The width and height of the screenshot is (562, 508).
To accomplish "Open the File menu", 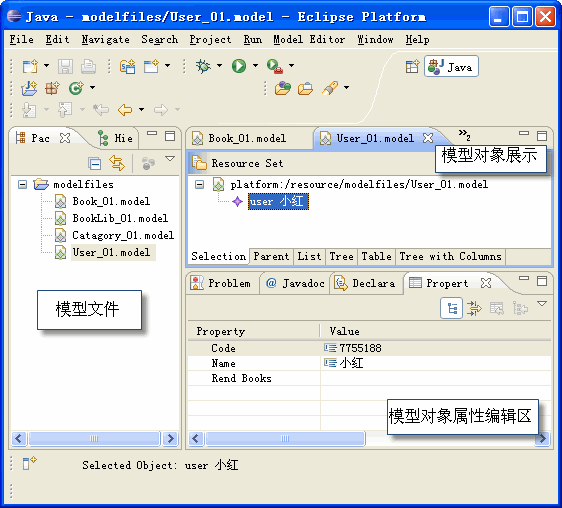I will [x=22, y=39].
